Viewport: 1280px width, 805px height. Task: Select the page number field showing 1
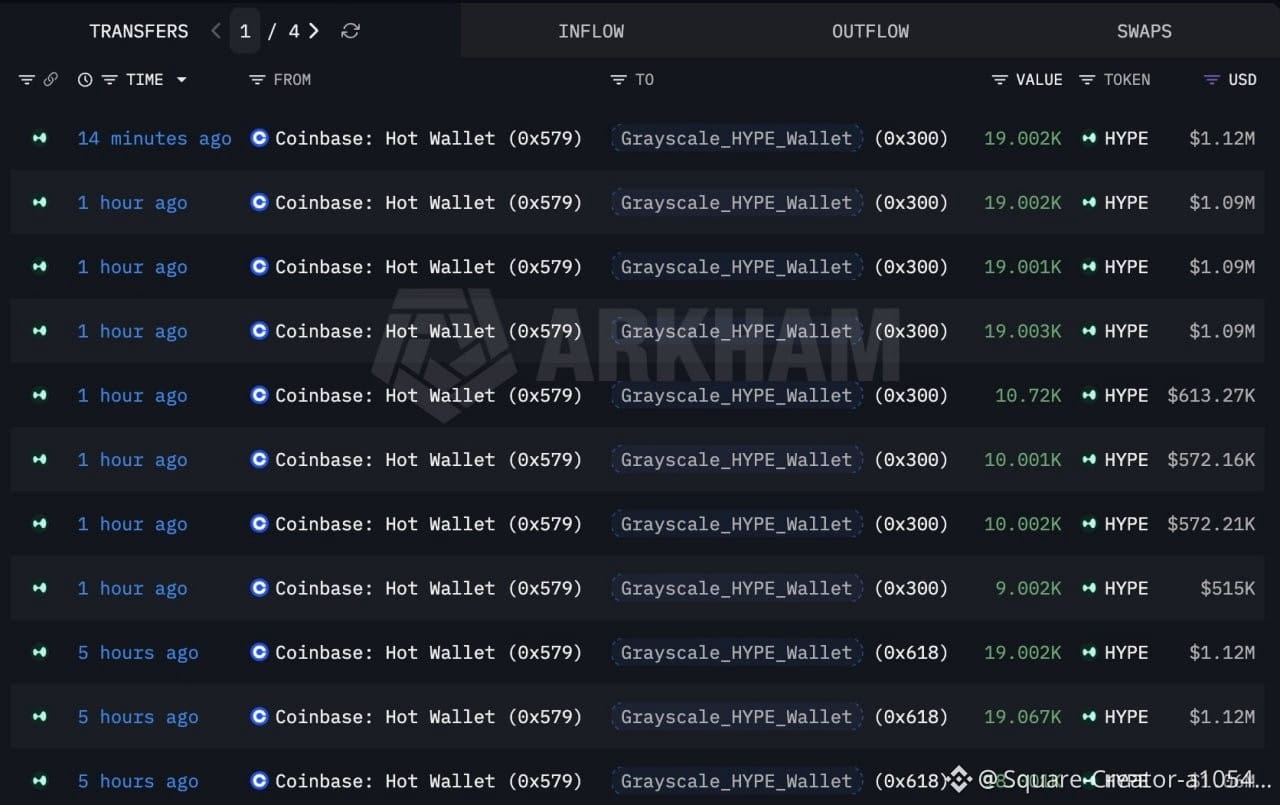click(245, 31)
